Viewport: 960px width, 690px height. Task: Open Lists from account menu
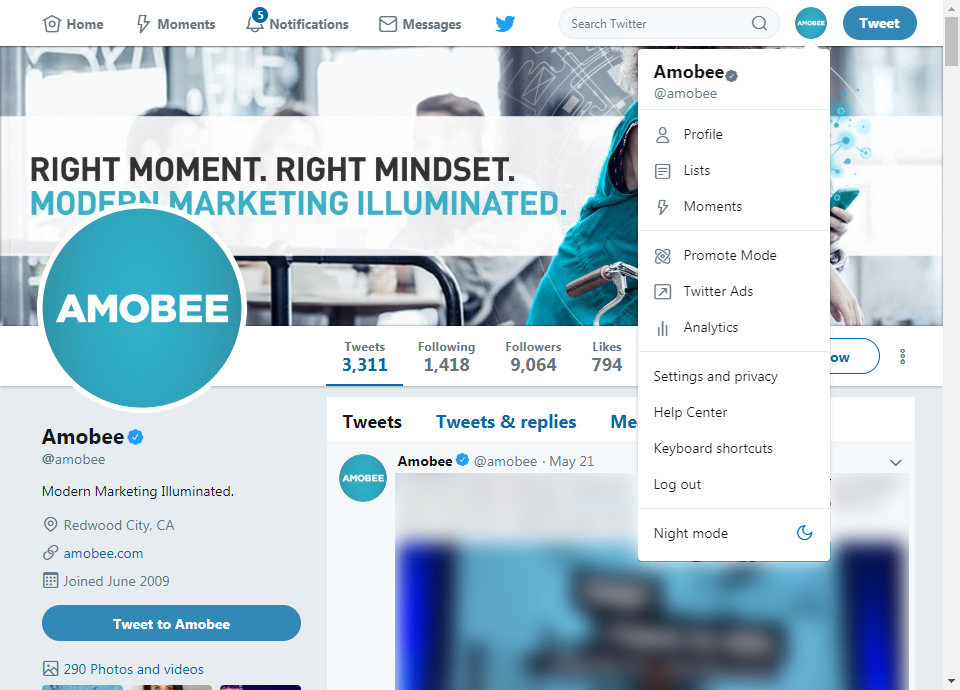point(733,171)
